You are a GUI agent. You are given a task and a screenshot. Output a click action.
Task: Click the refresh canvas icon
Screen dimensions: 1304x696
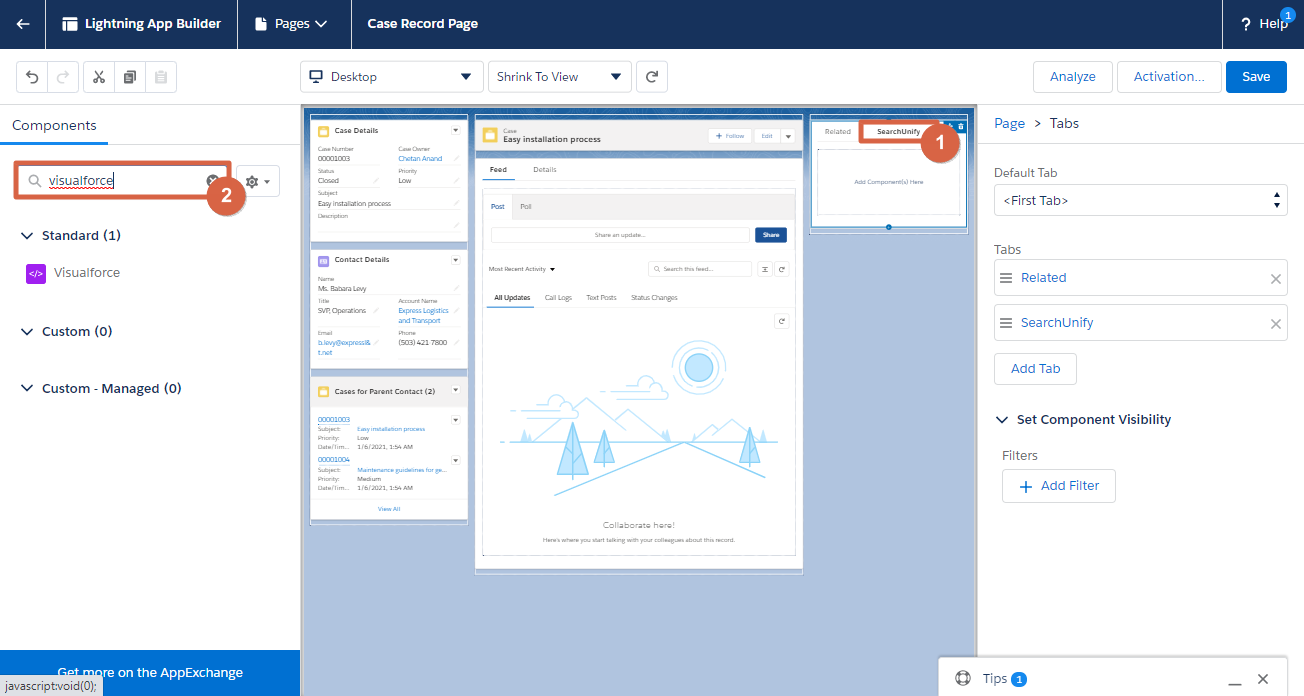[x=652, y=77]
